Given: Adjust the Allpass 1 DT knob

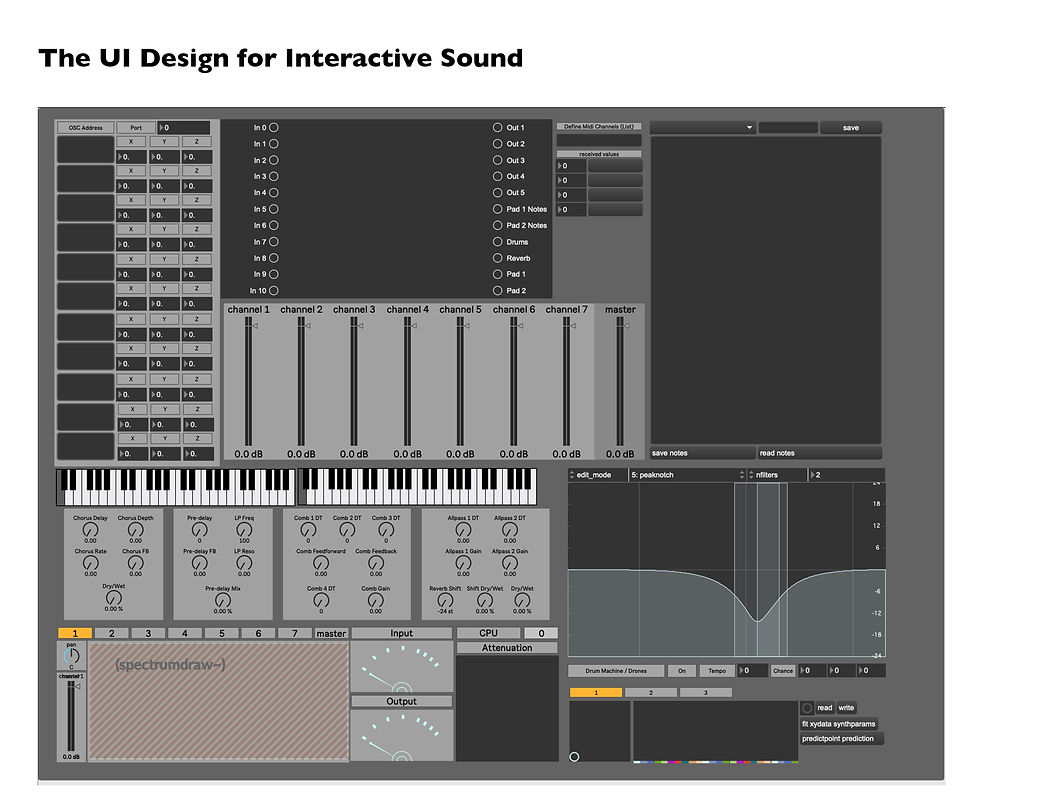Looking at the screenshot, I should (463, 530).
